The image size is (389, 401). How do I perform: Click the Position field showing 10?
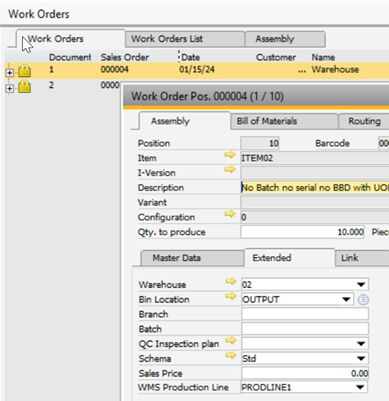(260, 143)
